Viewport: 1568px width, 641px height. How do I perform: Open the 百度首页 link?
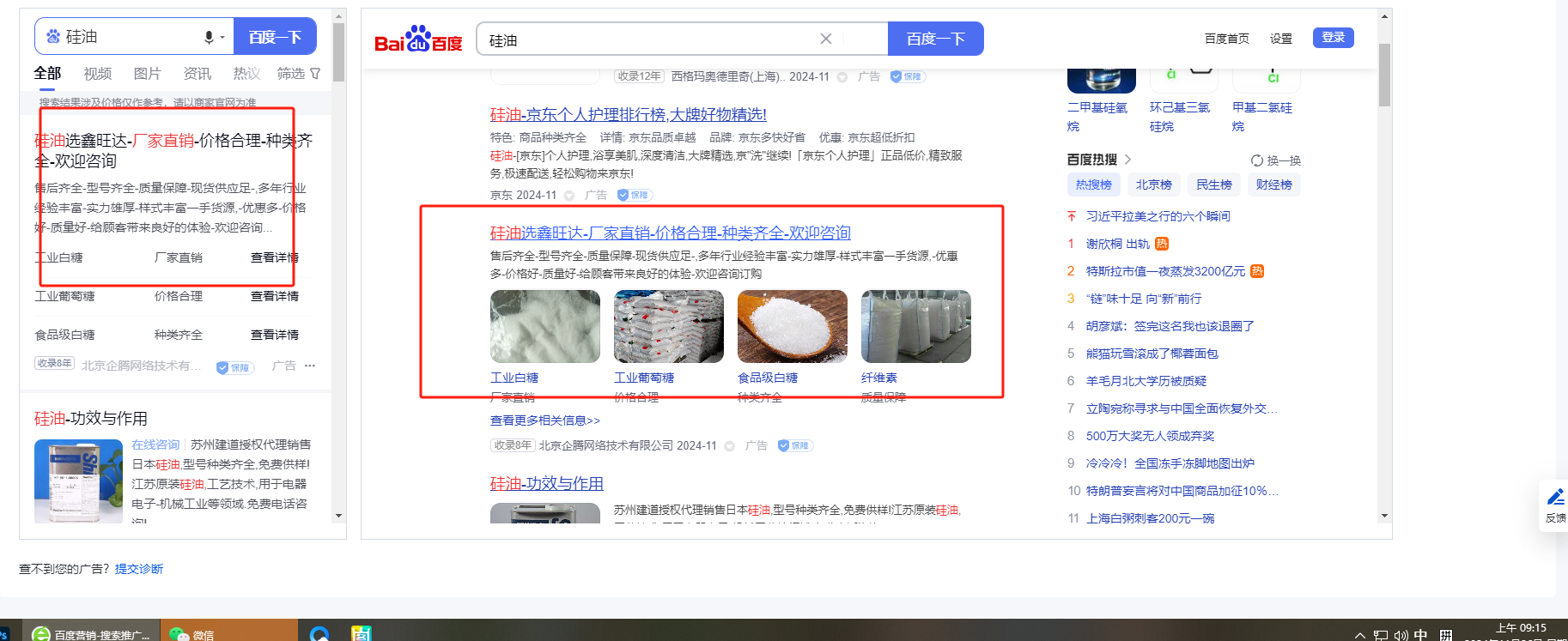(x=1227, y=39)
